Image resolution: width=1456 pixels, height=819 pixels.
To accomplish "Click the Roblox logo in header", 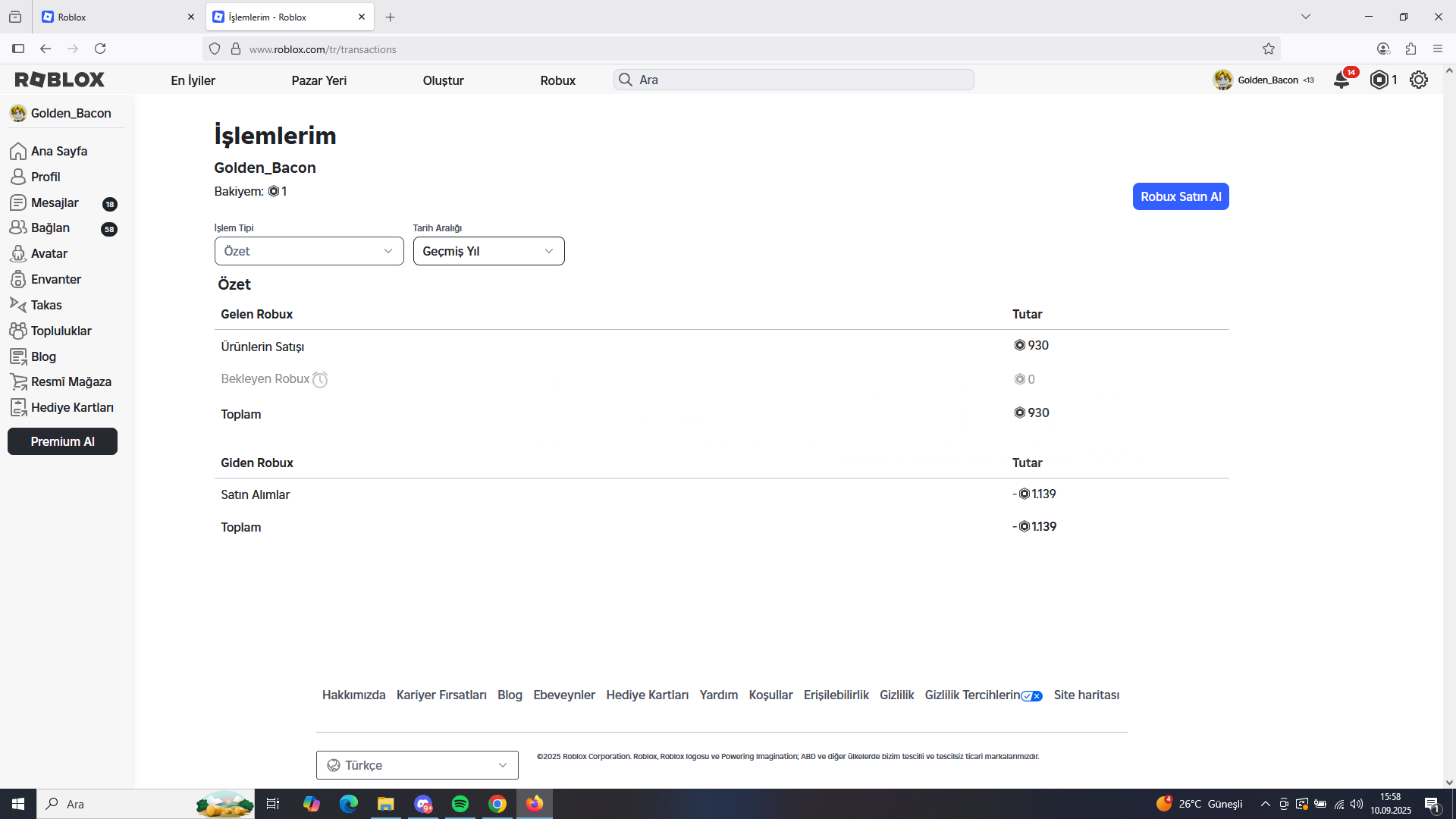I will (x=60, y=80).
